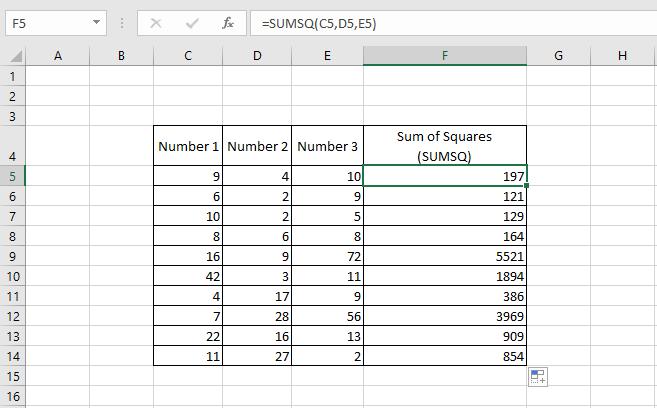Select the cell containing 17

(x=257, y=296)
